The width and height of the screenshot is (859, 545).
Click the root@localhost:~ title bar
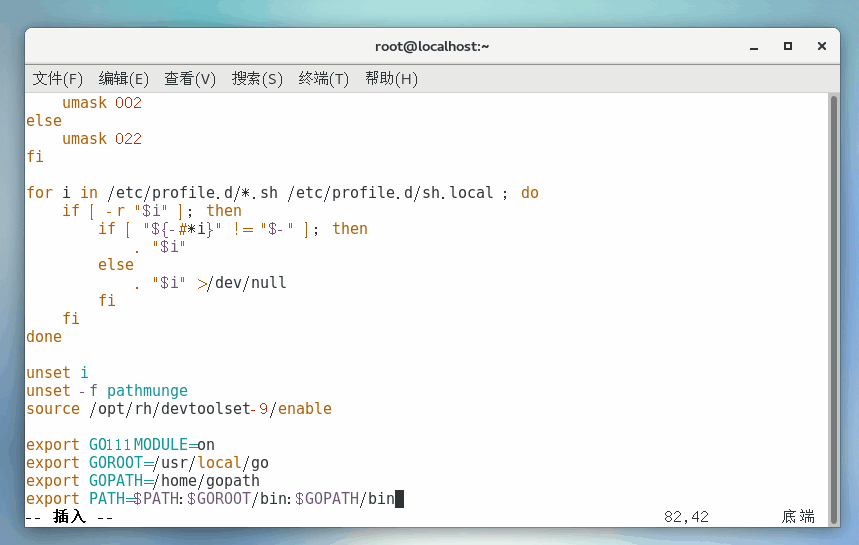click(430, 46)
